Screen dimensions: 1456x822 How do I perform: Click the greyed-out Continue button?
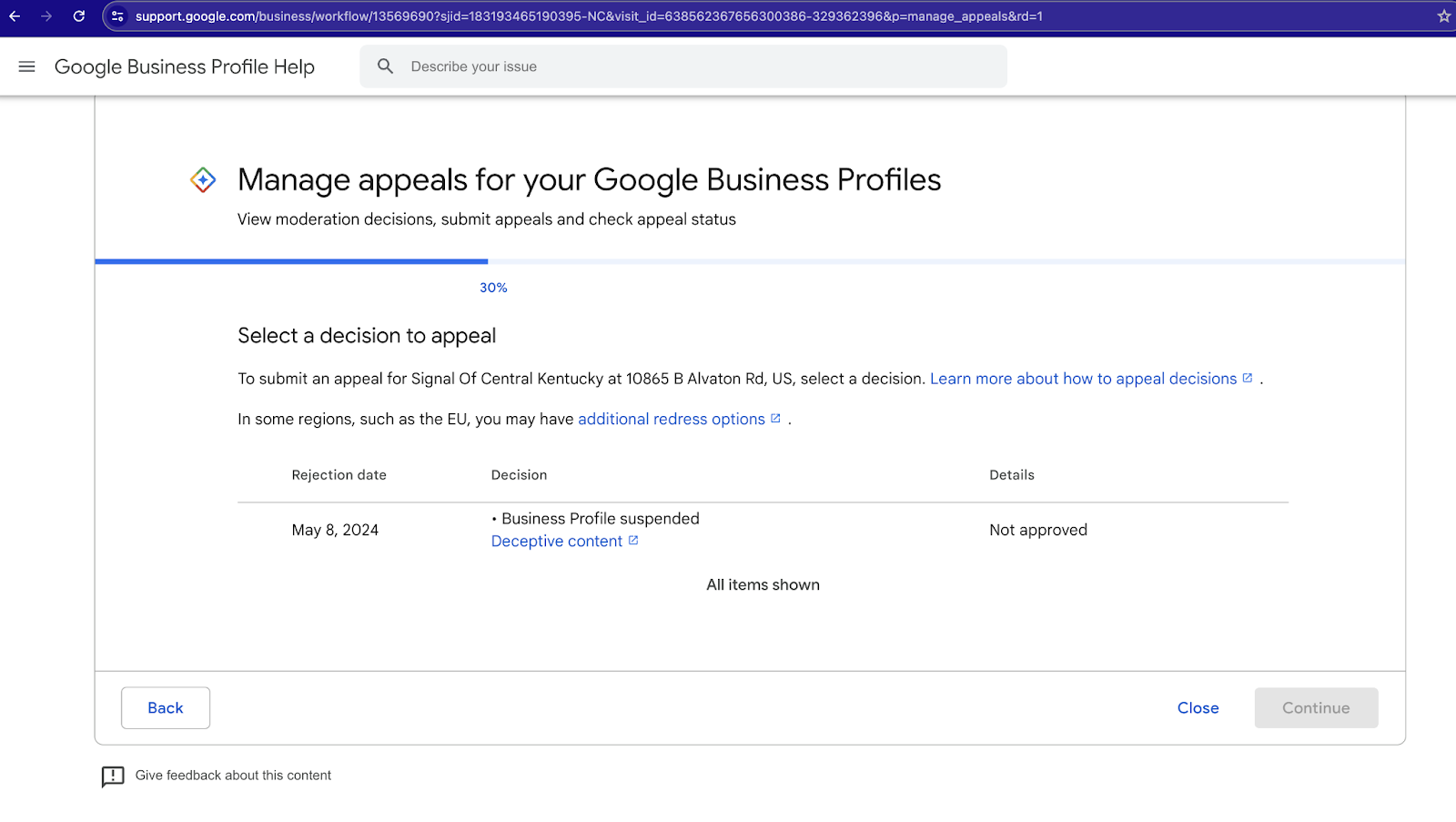[x=1316, y=707]
